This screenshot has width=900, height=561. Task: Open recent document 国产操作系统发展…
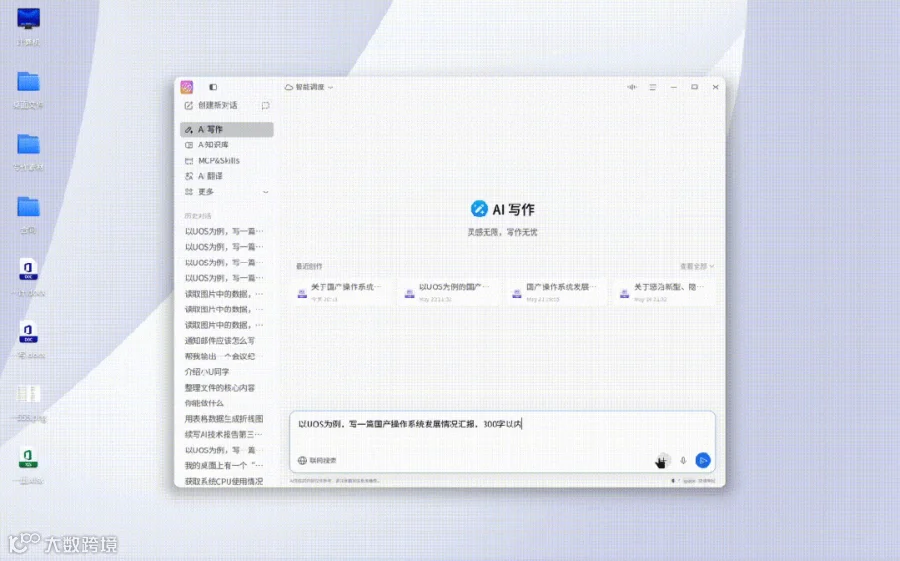[x=557, y=292]
